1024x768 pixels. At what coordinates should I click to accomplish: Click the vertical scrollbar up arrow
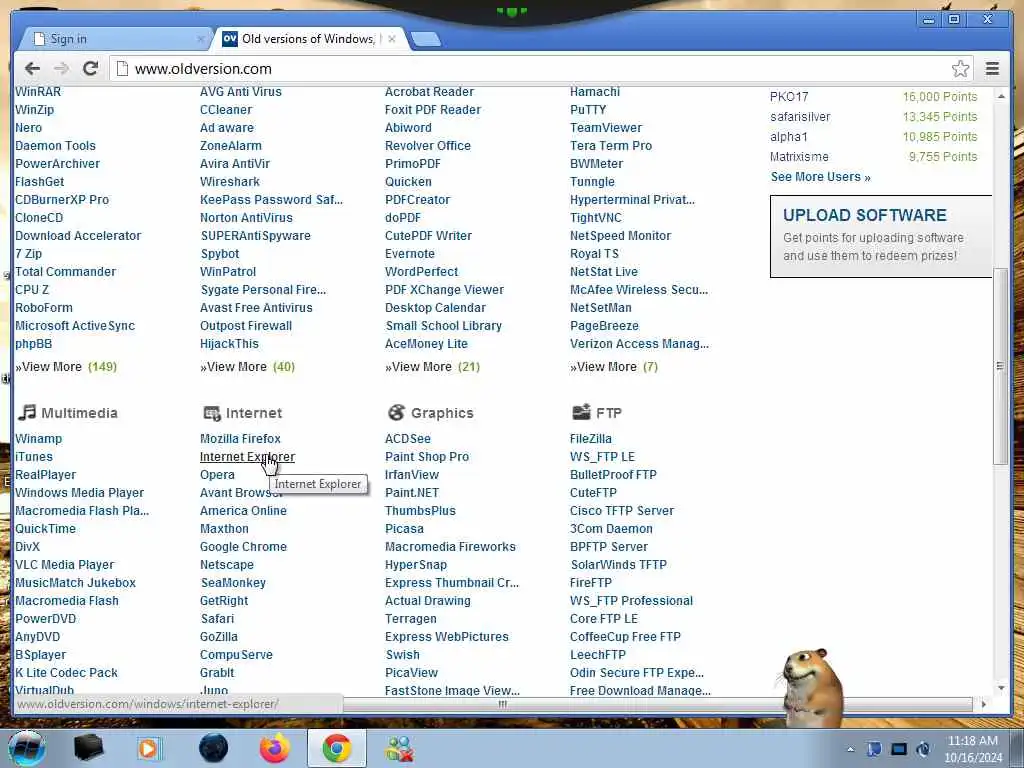click(x=1001, y=96)
